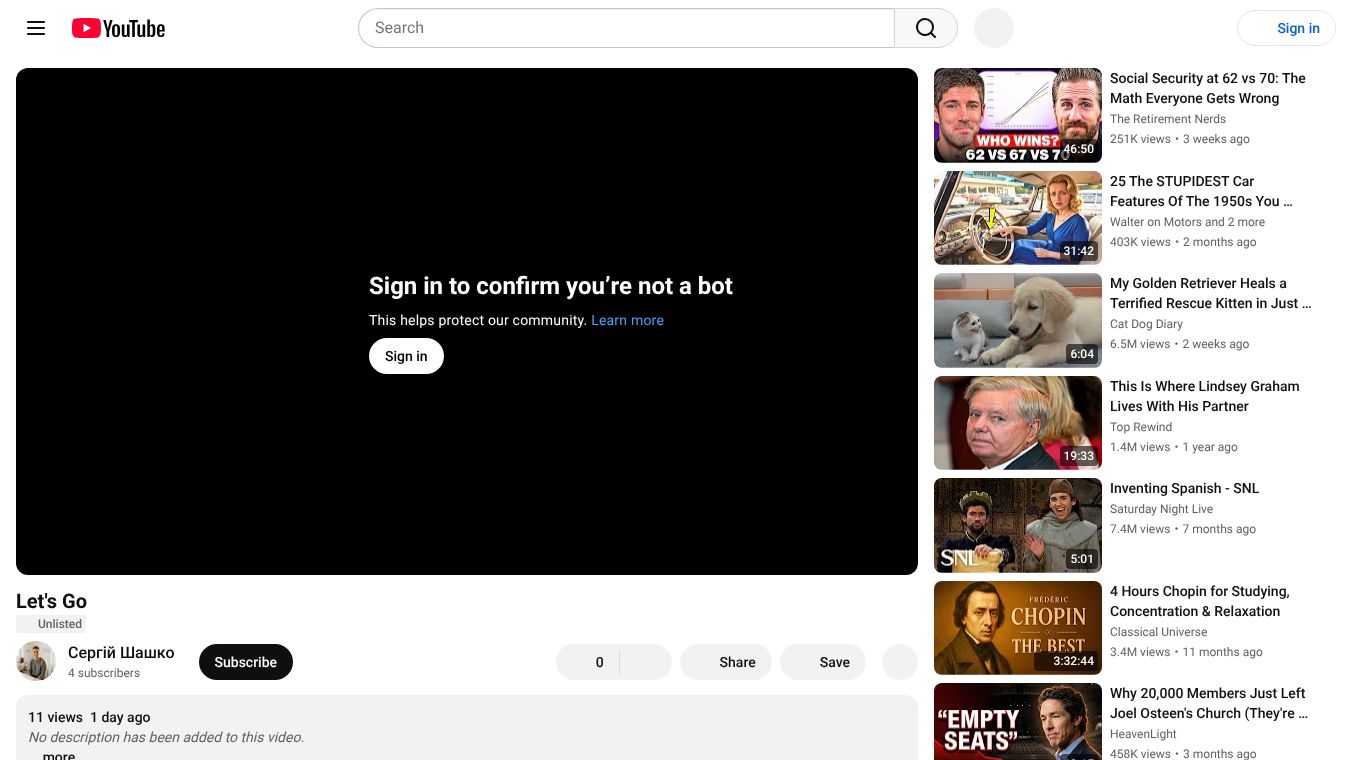The height and width of the screenshot is (760, 1352).
Task: Open 'My Golden Retriever Heals' video title
Action: click(1210, 293)
